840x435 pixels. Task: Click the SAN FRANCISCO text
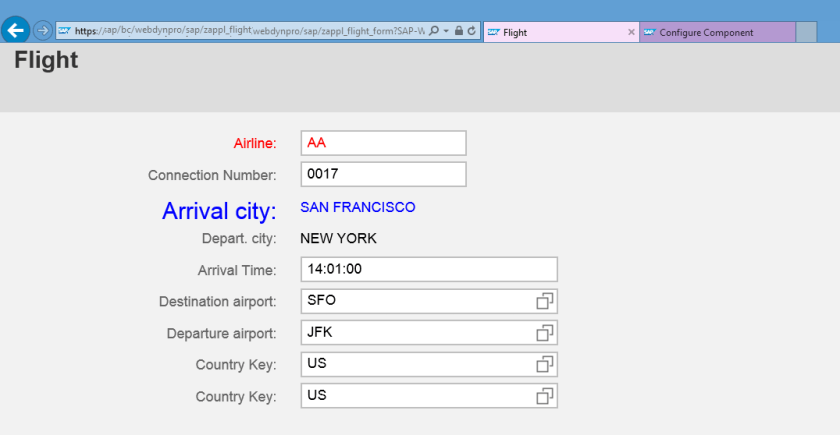[x=358, y=207]
